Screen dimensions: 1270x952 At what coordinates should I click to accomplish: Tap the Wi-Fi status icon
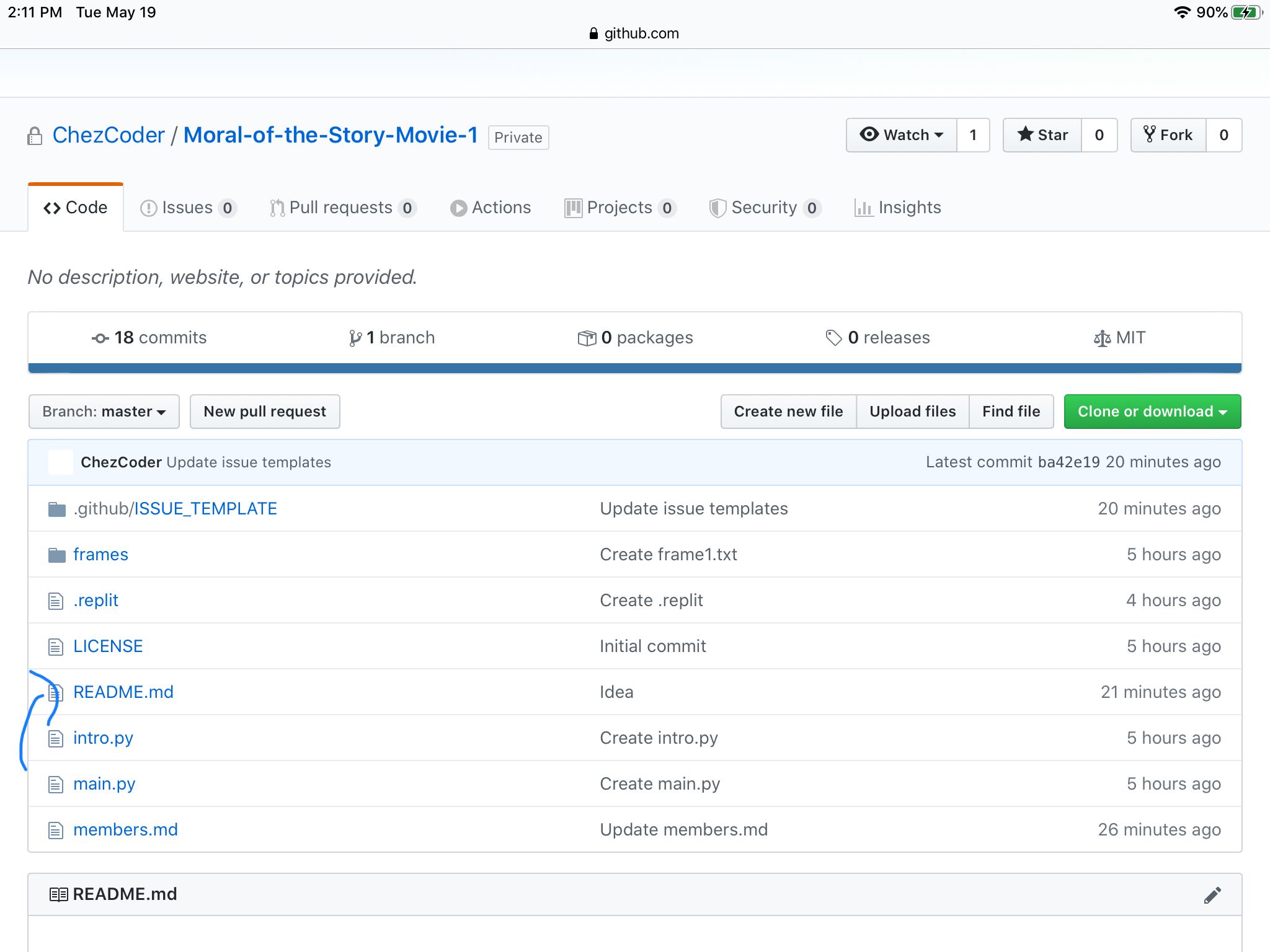pos(1182,12)
